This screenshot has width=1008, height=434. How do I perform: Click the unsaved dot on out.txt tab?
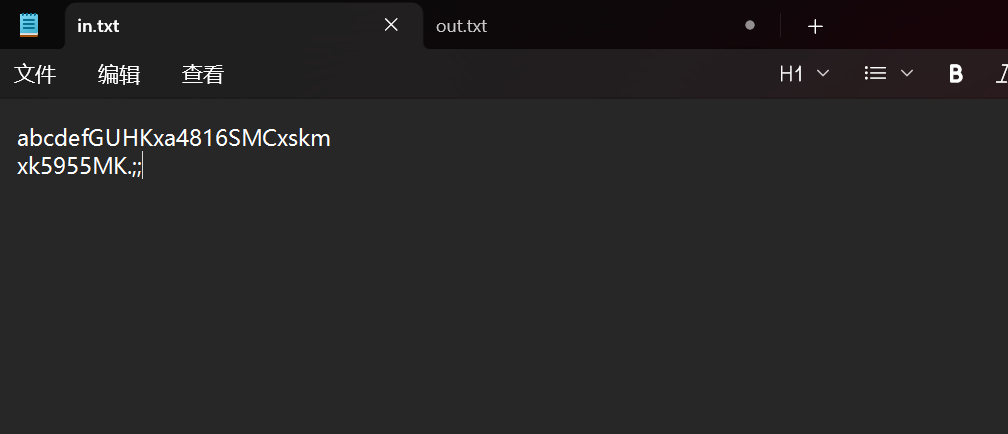[x=750, y=25]
